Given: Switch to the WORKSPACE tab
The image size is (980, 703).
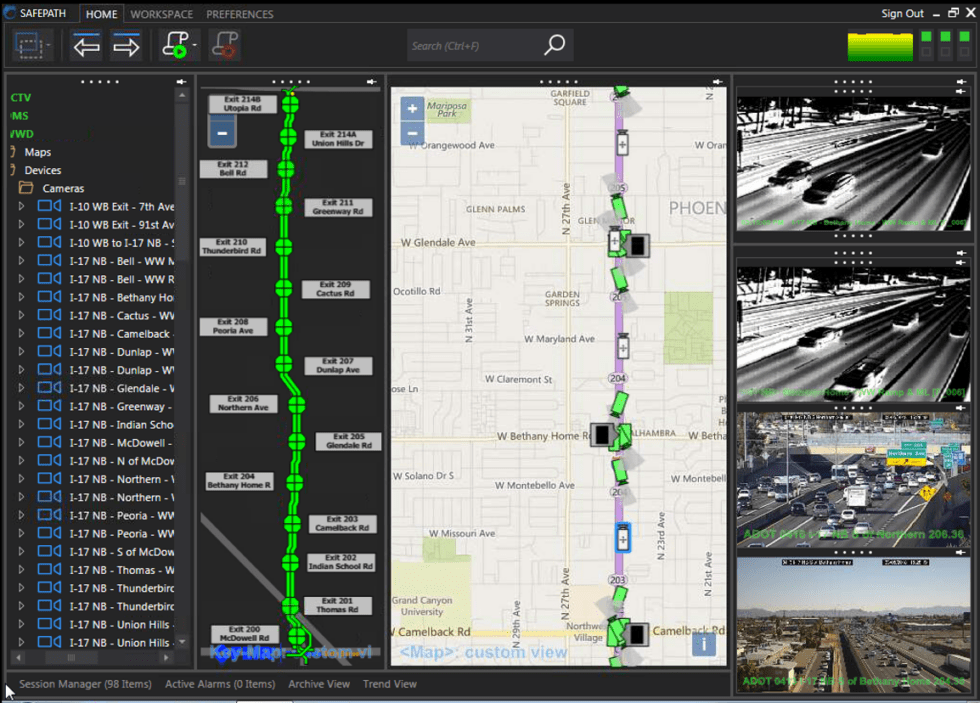Looking at the screenshot, I should click(161, 14).
